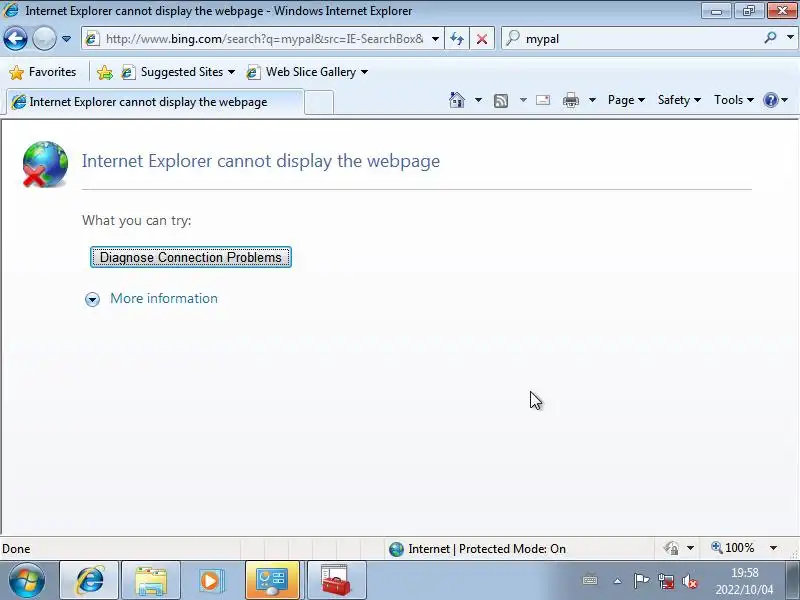Select the Internet Explorer cannot display tab
This screenshot has width=800, height=600.
153,102
